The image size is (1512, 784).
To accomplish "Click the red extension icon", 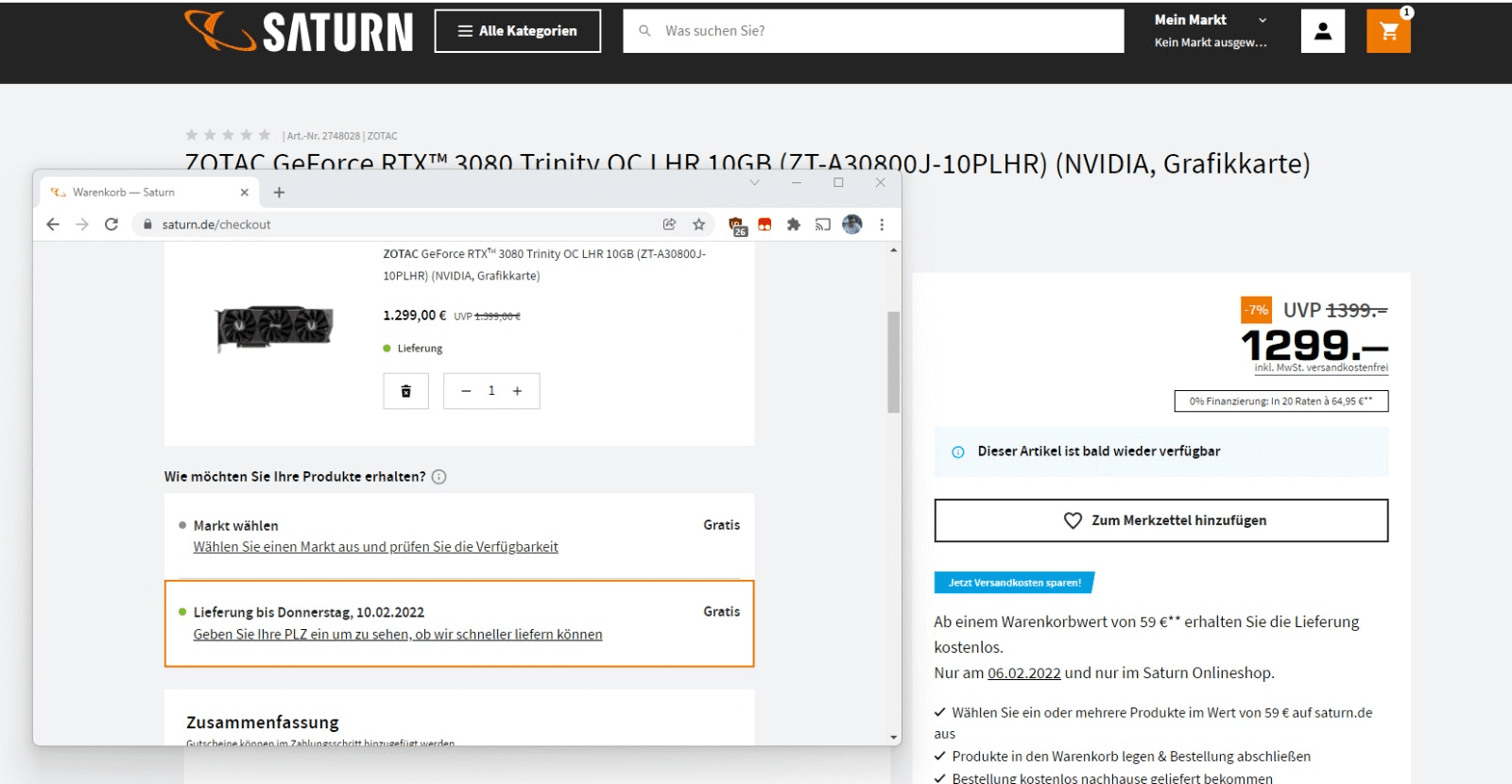I will [x=765, y=224].
